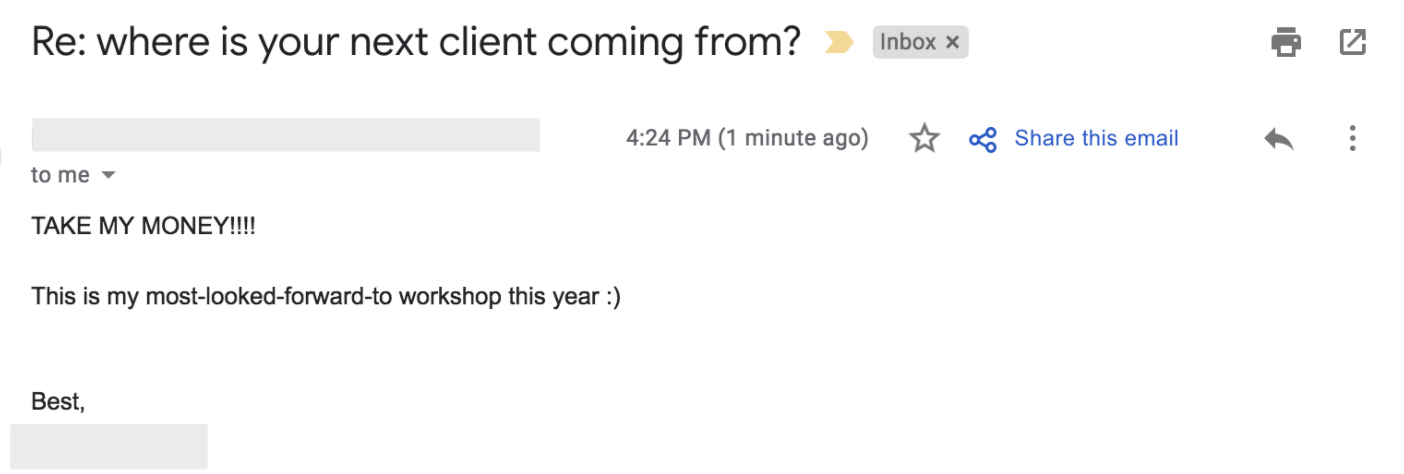Expand recipient details arrow beside to me
This screenshot has width=1404, height=474.
click(108, 176)
